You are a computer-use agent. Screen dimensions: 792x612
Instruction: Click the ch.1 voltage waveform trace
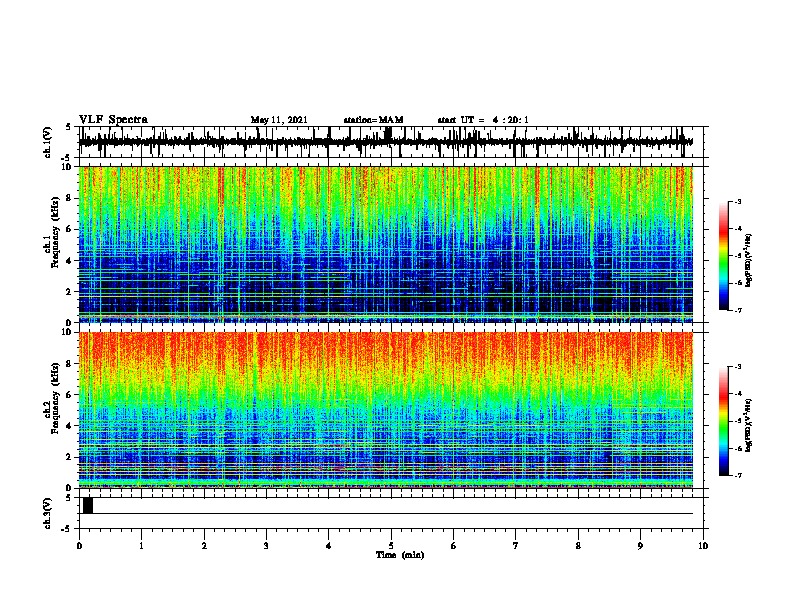tap(385, 142)
